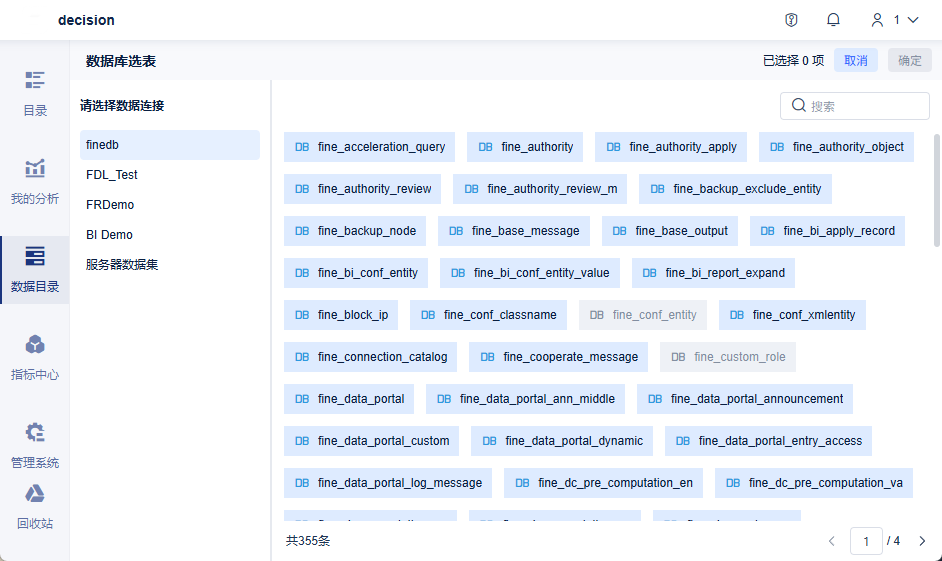Image resolution: width=942 pixels, height=561 pixels.
Task: Open the 目录 sidebar section
Action: 35,94
